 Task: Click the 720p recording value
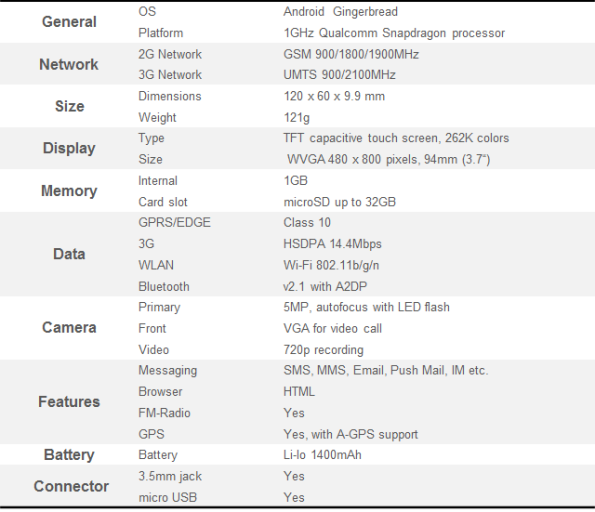click(x=323, y=350)
